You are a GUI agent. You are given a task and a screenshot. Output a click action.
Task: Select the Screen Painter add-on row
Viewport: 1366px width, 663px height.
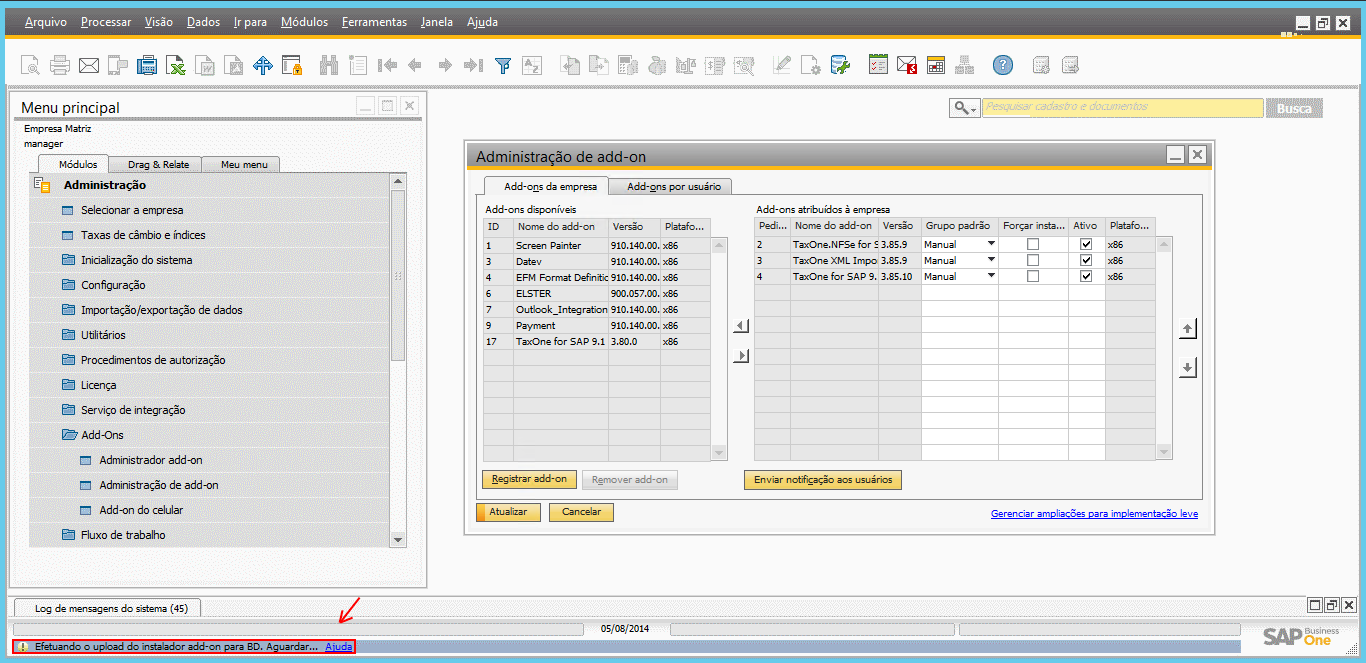[x=597, y=245]
